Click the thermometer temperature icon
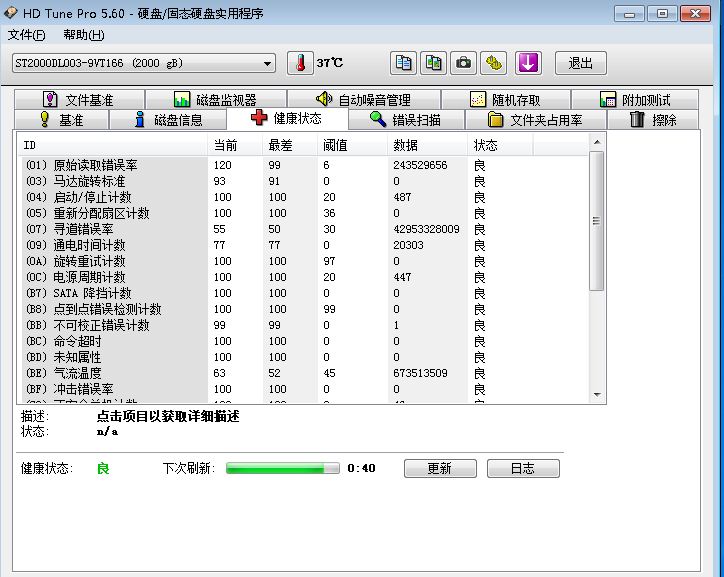The image size is (724, 577). [300, 63]
